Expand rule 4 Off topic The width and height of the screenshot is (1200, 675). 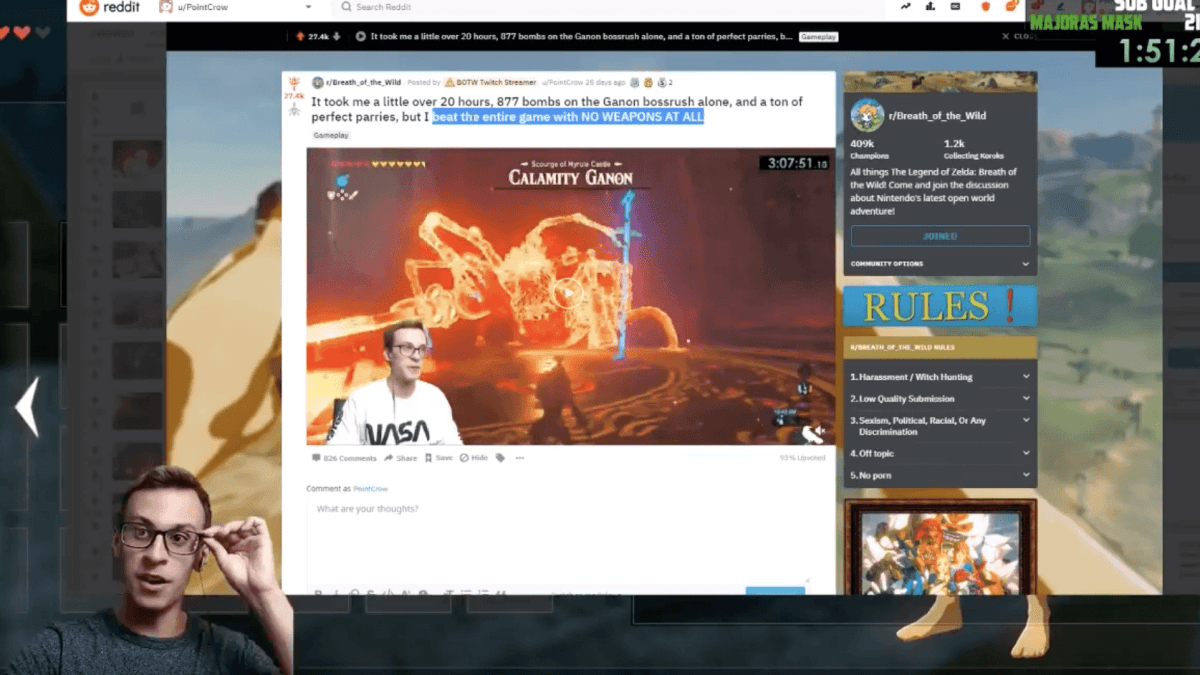click(x=940, y=453)
